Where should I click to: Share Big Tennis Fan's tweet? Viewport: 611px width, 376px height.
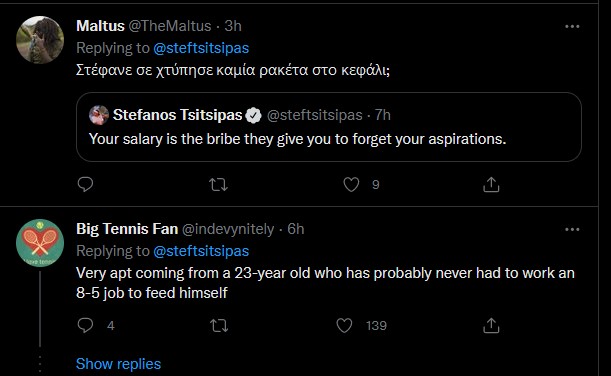click(491, 325)
